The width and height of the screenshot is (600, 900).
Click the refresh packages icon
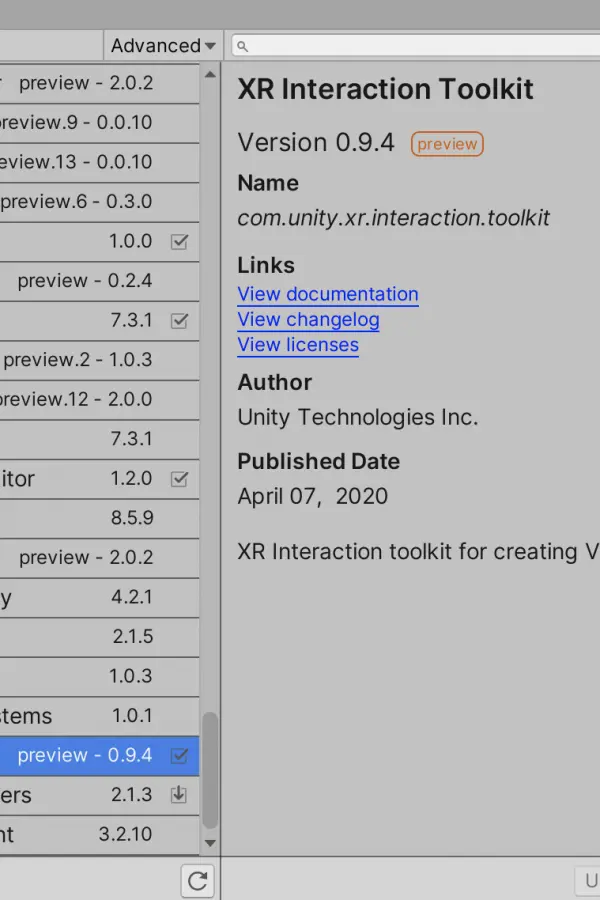[198, 880]
